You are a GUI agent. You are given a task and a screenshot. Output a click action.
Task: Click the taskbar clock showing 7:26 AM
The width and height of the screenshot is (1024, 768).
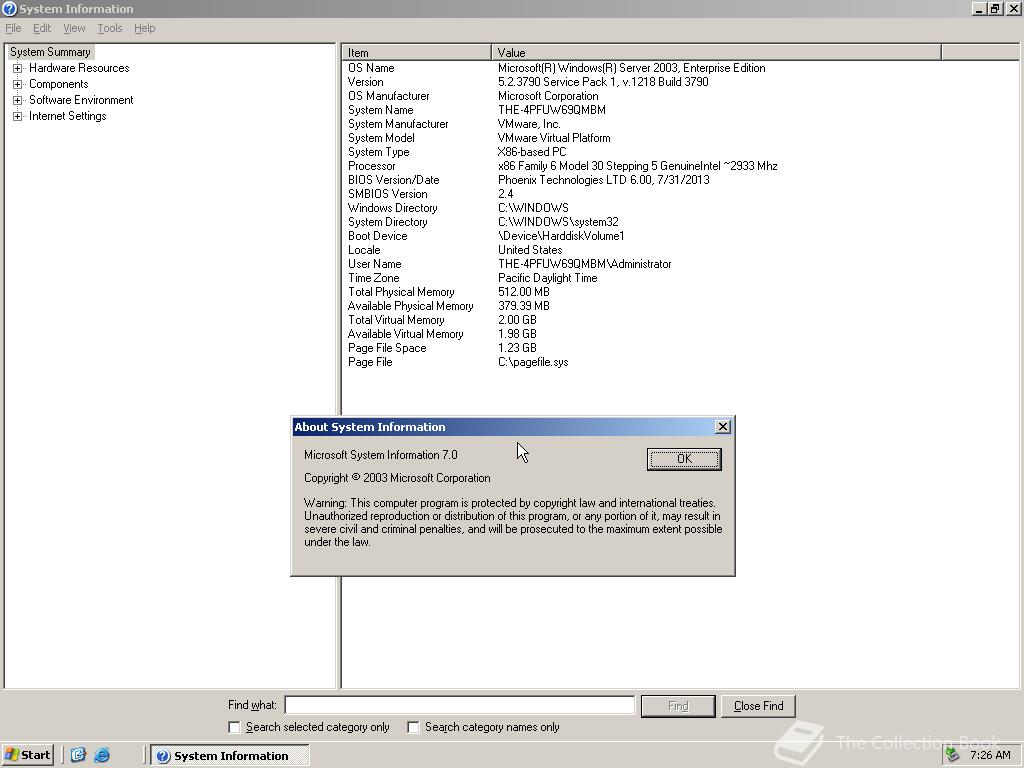coord(990,755)
